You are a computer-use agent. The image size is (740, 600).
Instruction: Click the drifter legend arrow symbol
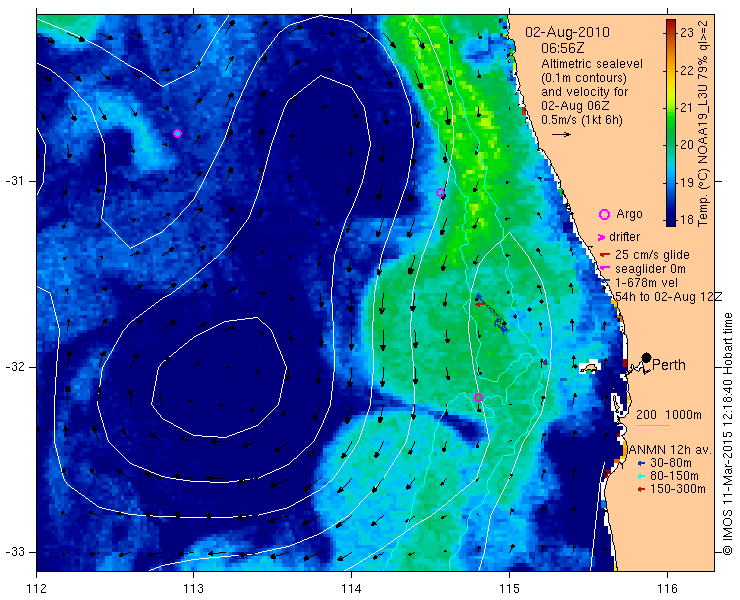click(602, 237)
